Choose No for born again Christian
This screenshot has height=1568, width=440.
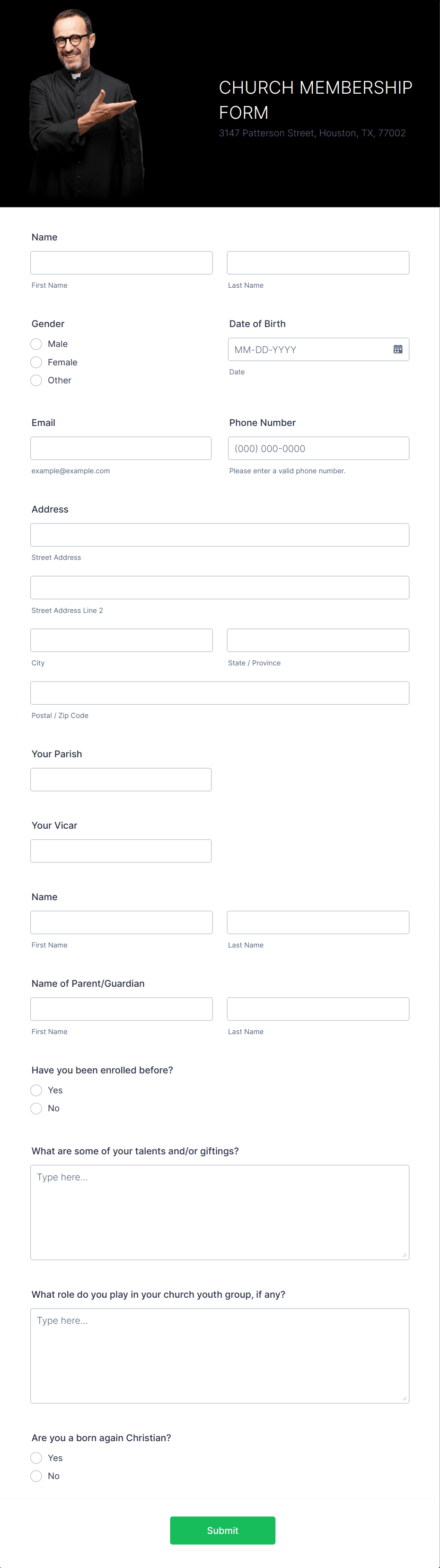click(36, 1476)
